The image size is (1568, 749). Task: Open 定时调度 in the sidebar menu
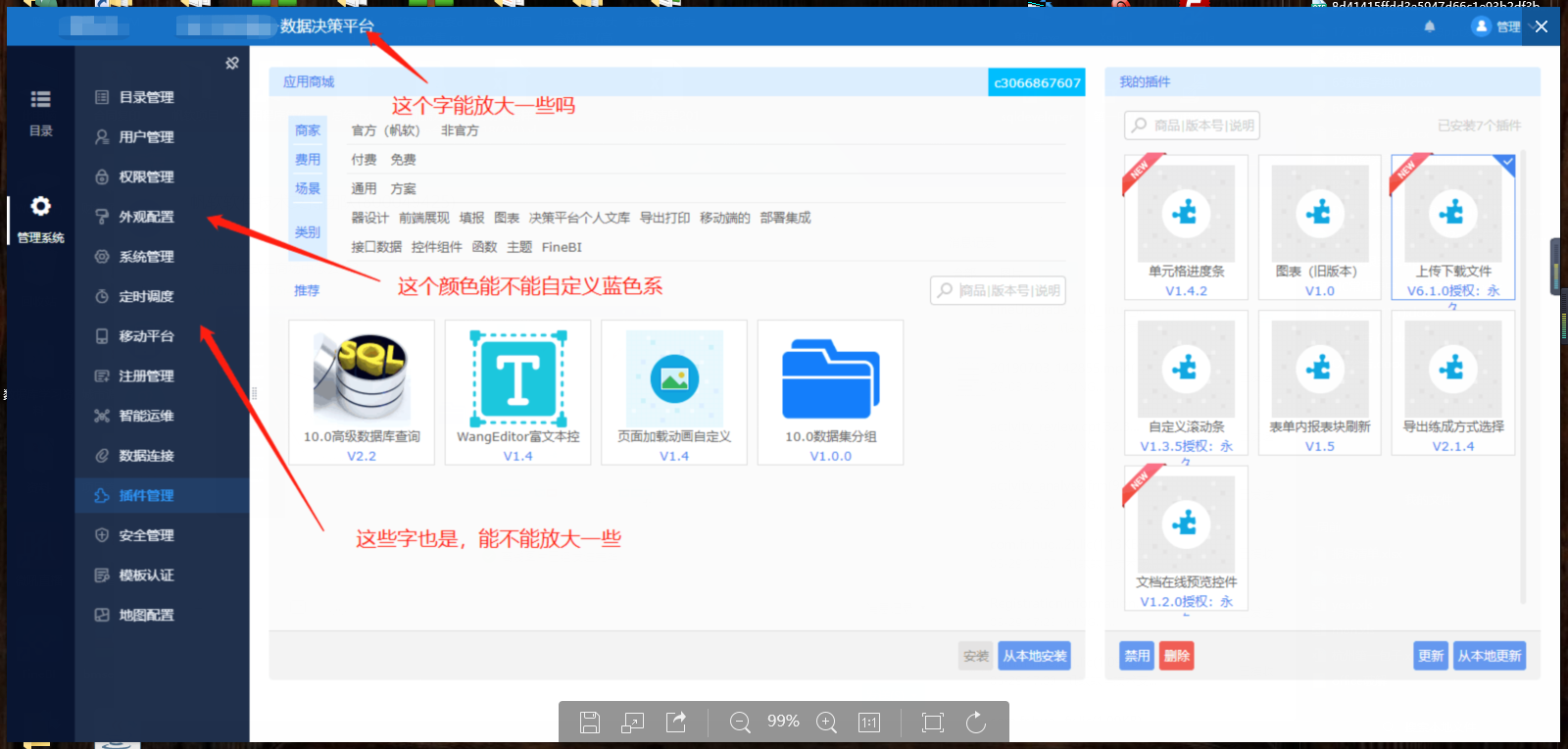point(162,296)
